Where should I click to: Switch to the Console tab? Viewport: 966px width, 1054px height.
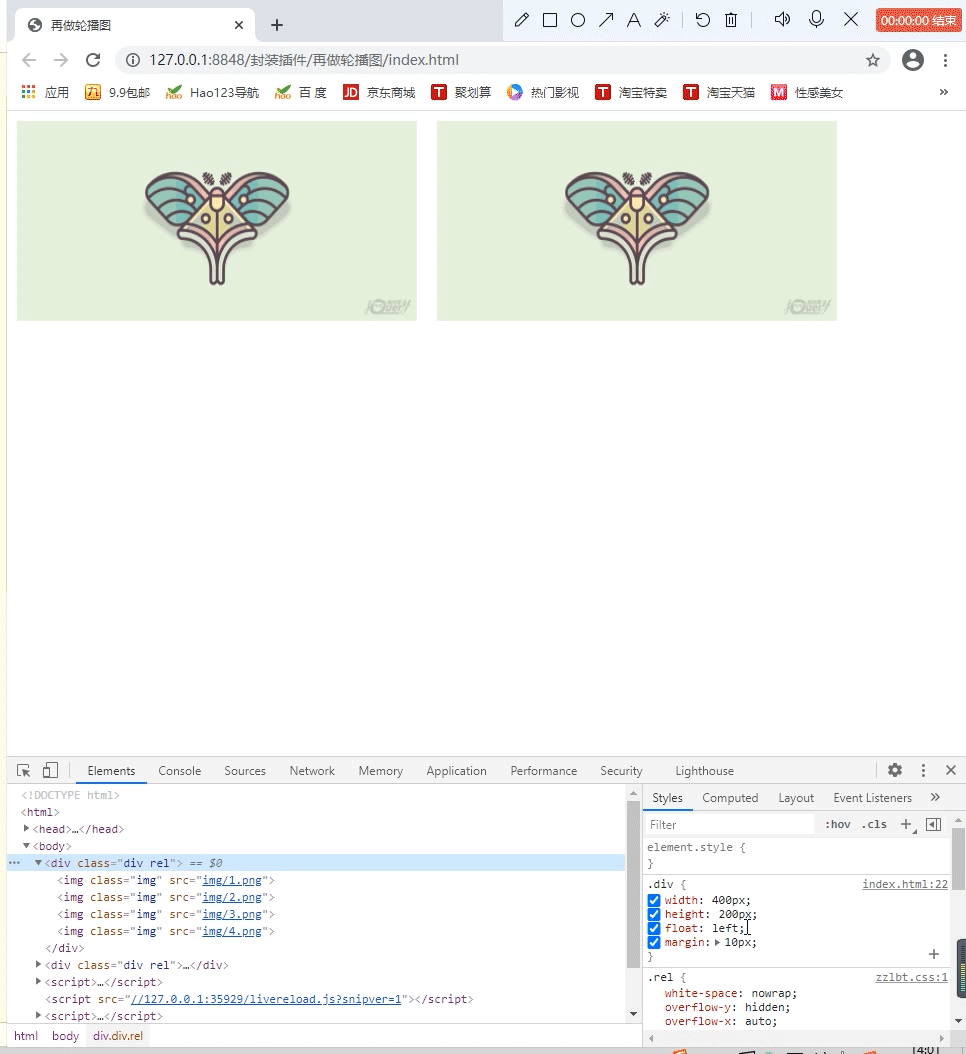pos(179,771)
